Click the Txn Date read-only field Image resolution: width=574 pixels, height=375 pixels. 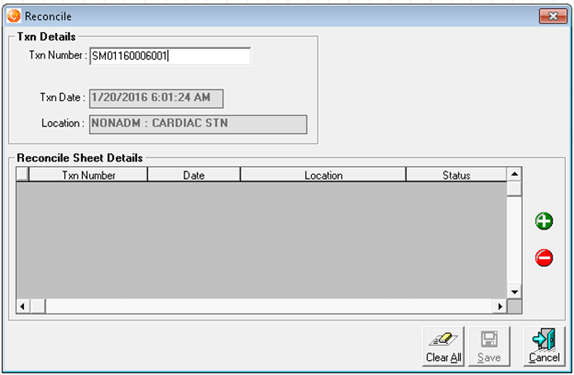coord(156,99)
